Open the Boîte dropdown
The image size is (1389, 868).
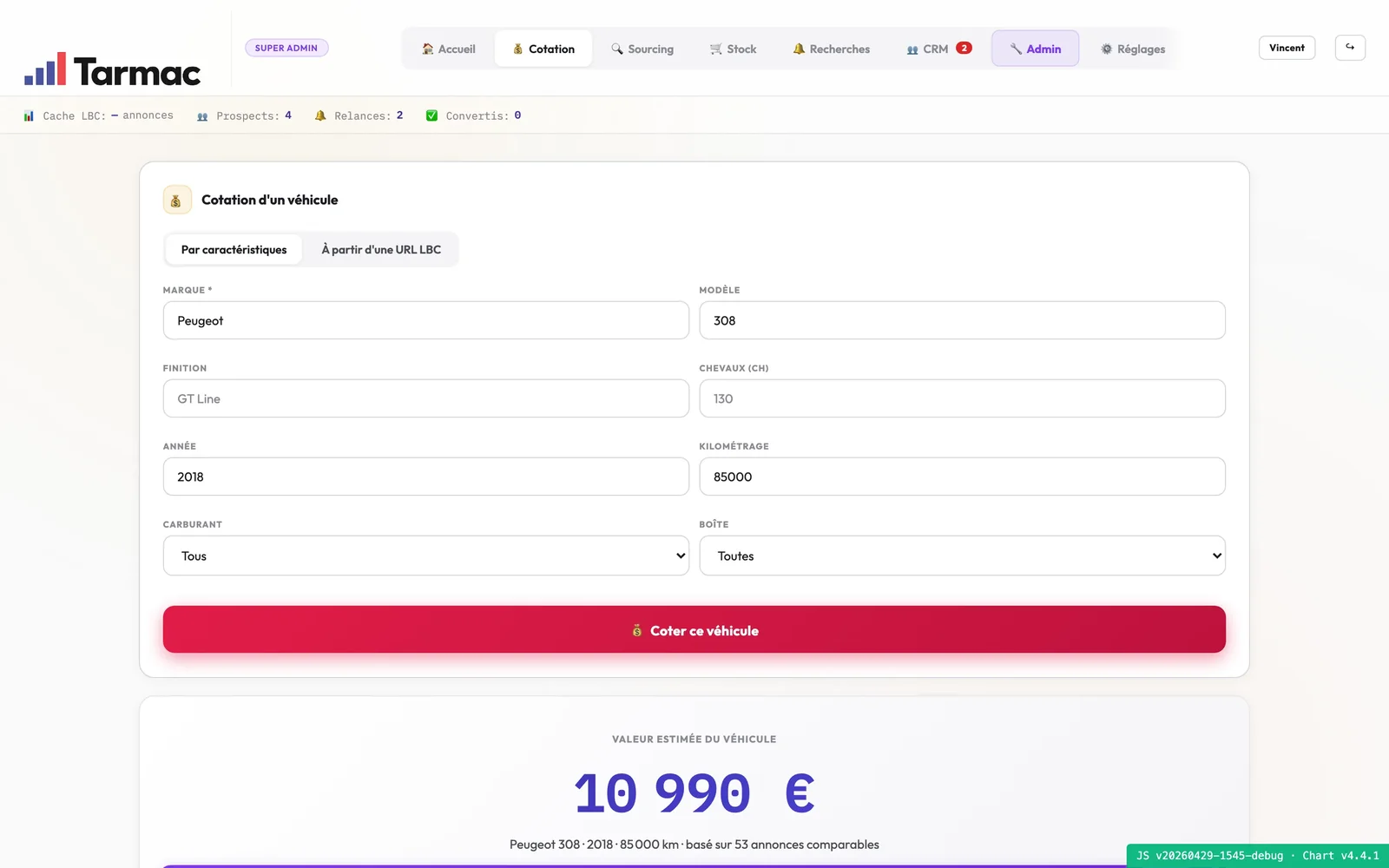[963, 556]
